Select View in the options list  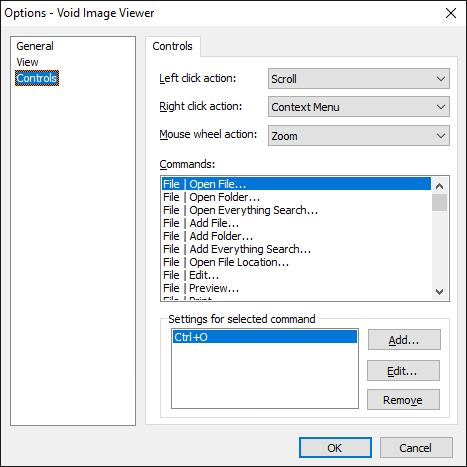pyautogui.click(x=27, y=62)
